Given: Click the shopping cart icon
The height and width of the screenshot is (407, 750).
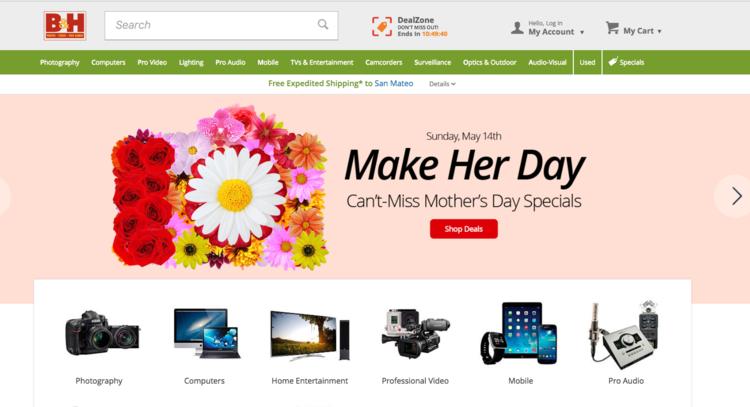Looking at the screenshot, I should 612,28.
